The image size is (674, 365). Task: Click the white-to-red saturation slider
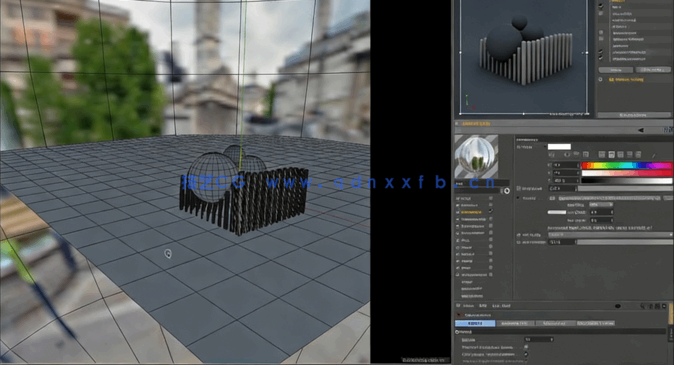point(626,173)
